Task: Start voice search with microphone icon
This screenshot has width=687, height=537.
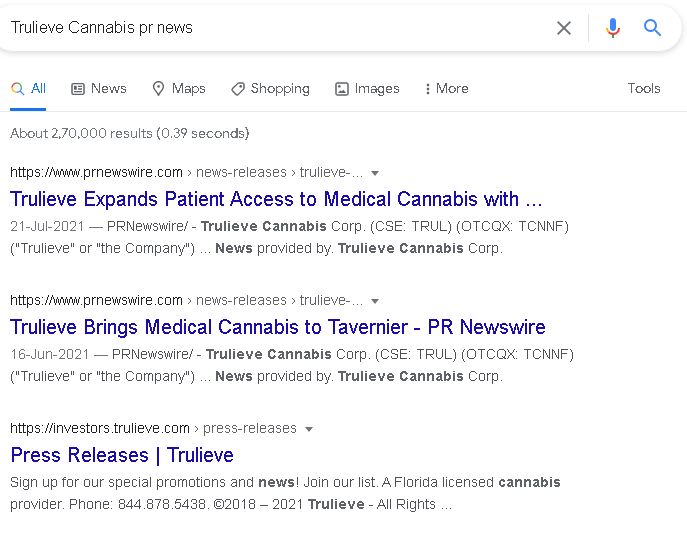Action: pos(613,28)
